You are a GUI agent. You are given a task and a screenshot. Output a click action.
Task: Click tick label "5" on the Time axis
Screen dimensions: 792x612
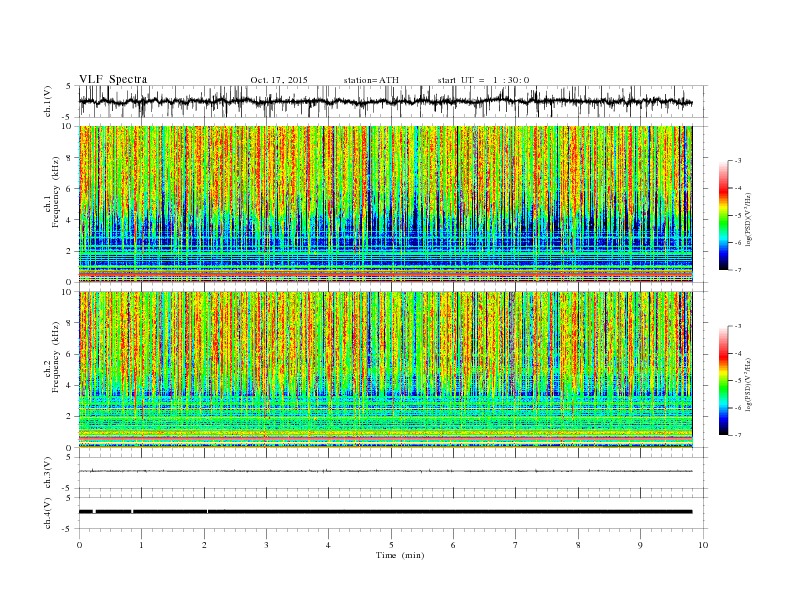click(x=391, y=545)
